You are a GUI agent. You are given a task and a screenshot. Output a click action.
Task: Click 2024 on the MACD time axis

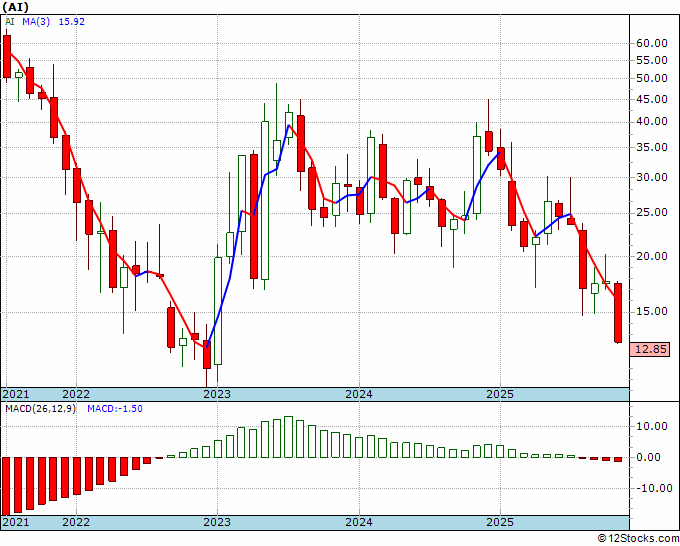click(x=359, y=522)
